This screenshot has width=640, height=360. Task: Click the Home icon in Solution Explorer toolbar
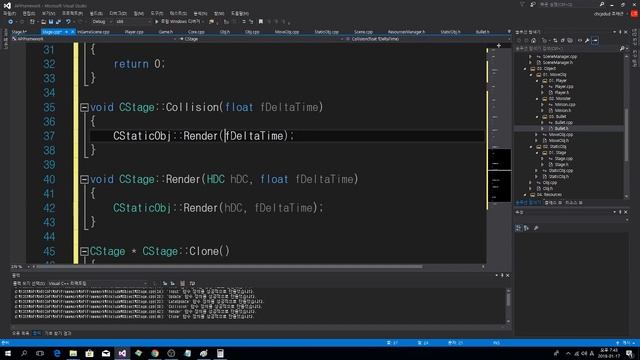[533, 40]
